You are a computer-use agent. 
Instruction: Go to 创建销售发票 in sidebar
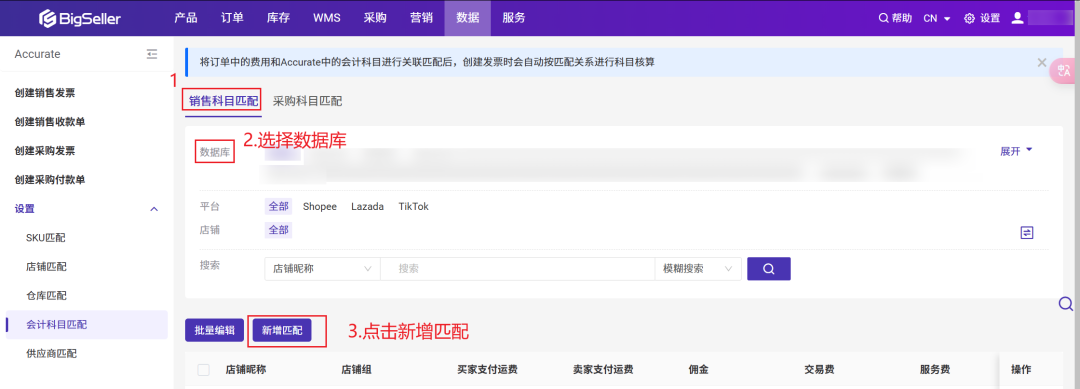pos(45,93)
